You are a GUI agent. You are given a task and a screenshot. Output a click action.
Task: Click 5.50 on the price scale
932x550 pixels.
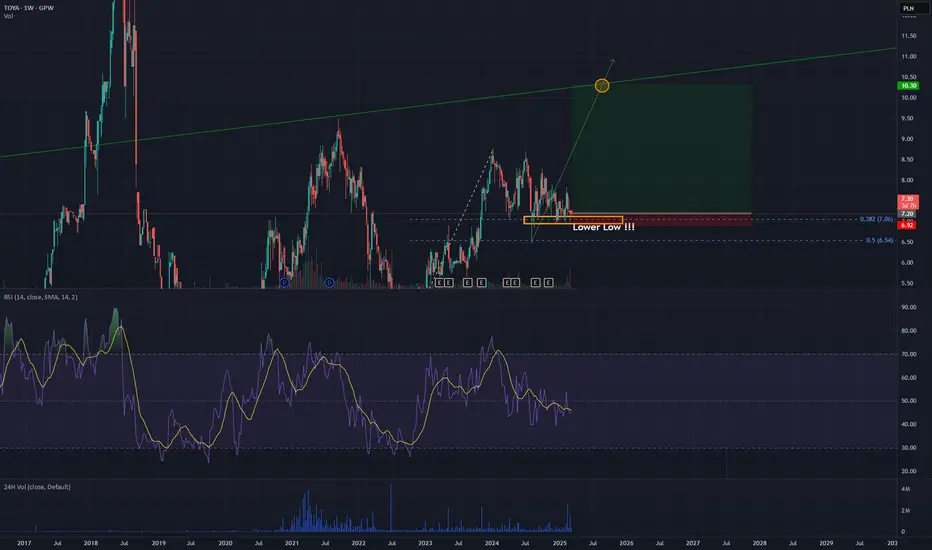click(x=907, y=283)
